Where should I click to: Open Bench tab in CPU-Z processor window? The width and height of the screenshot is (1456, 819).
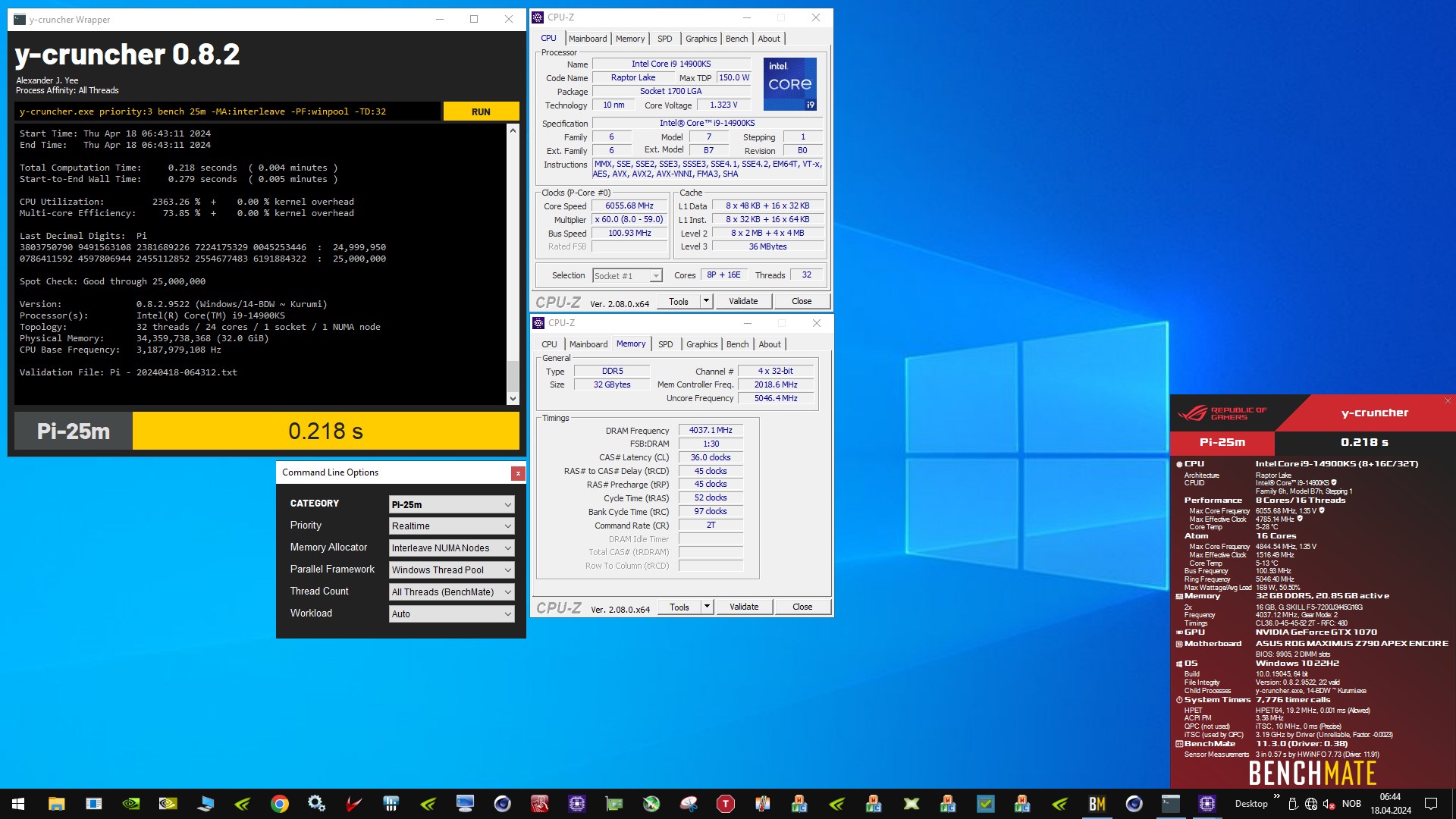pos(736,39)
